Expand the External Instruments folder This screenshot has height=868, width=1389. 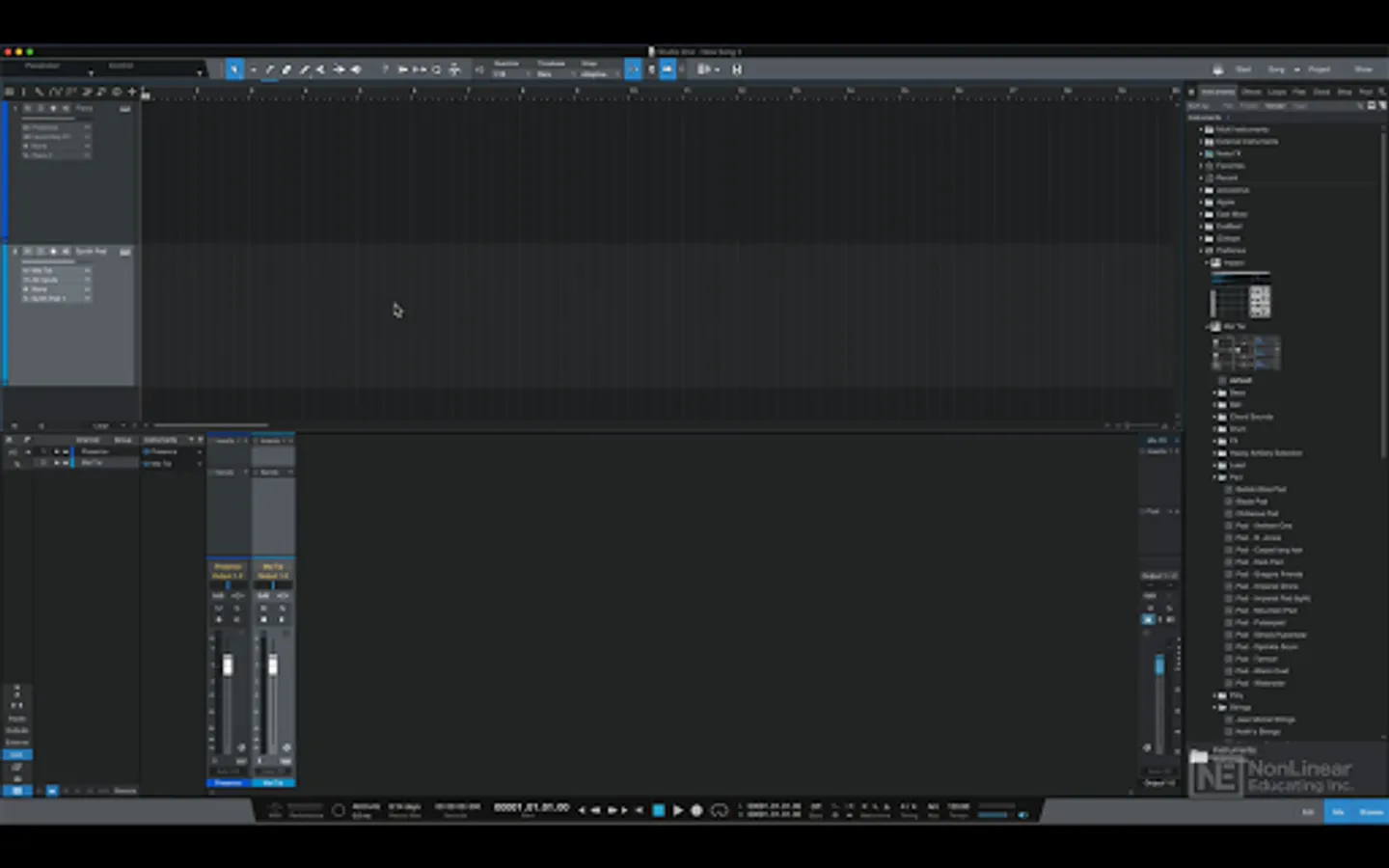[1202, 142]
